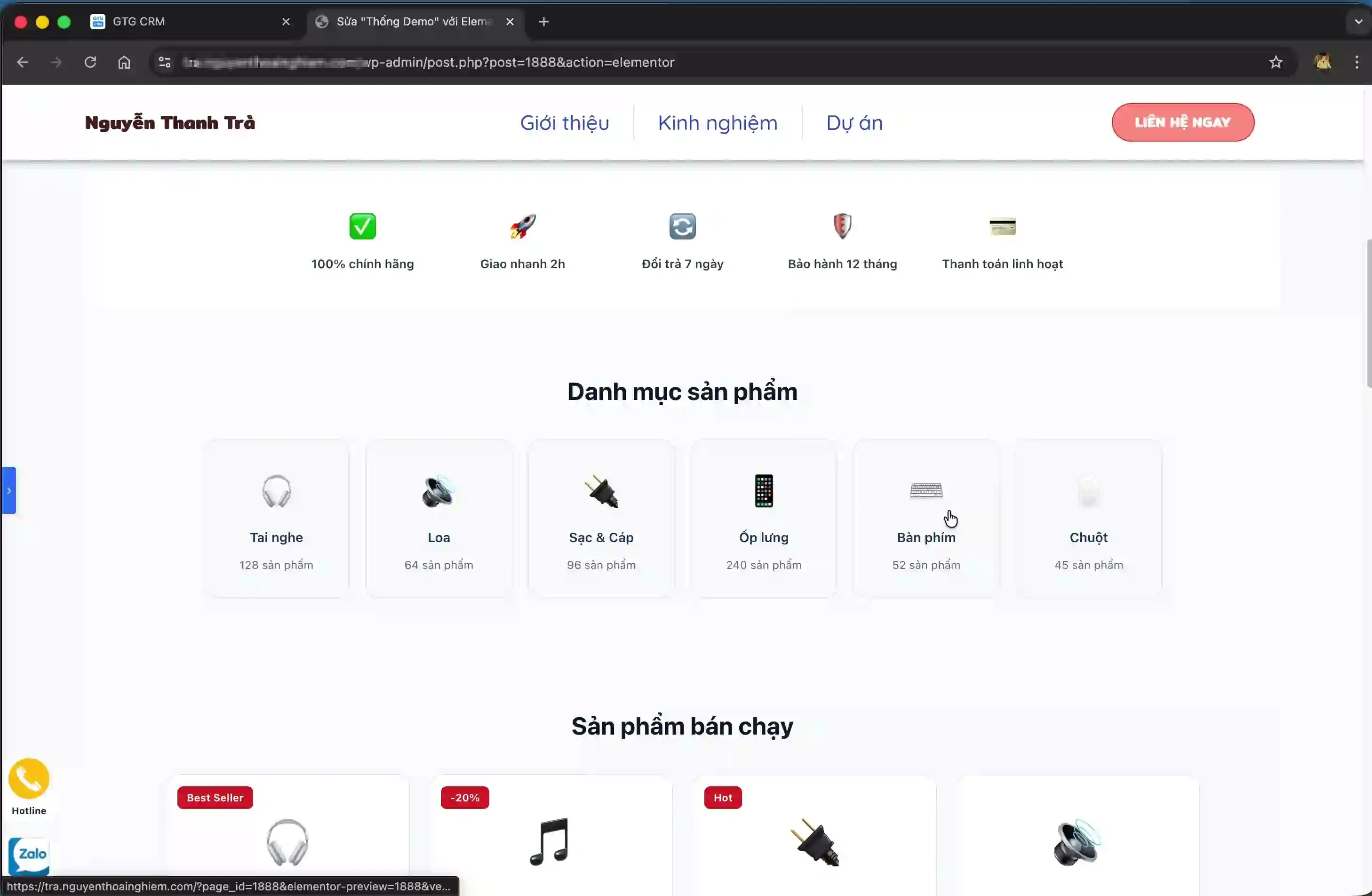Viewport: 1372px width, 896px height.
Task: Click the rocket icon above Giao nhanh 2h
Action: [x=522, y=226]
